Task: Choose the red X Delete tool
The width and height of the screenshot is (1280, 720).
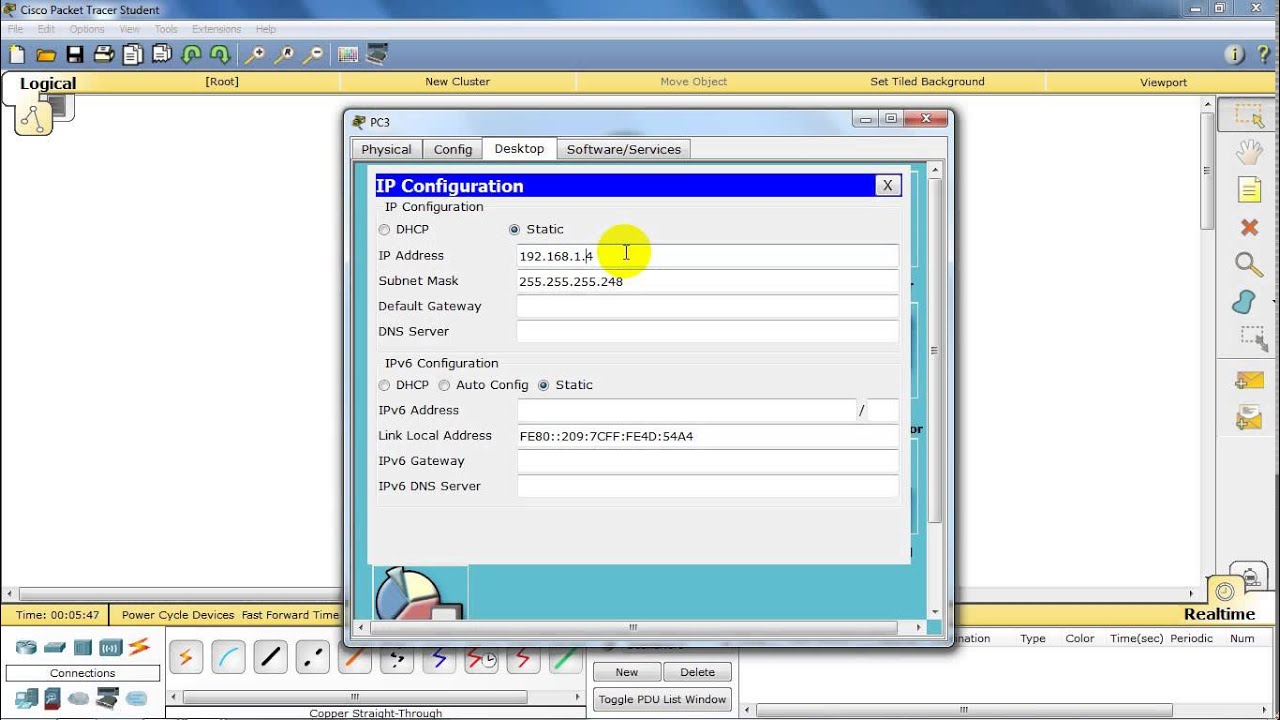Action: (1249, 227)
